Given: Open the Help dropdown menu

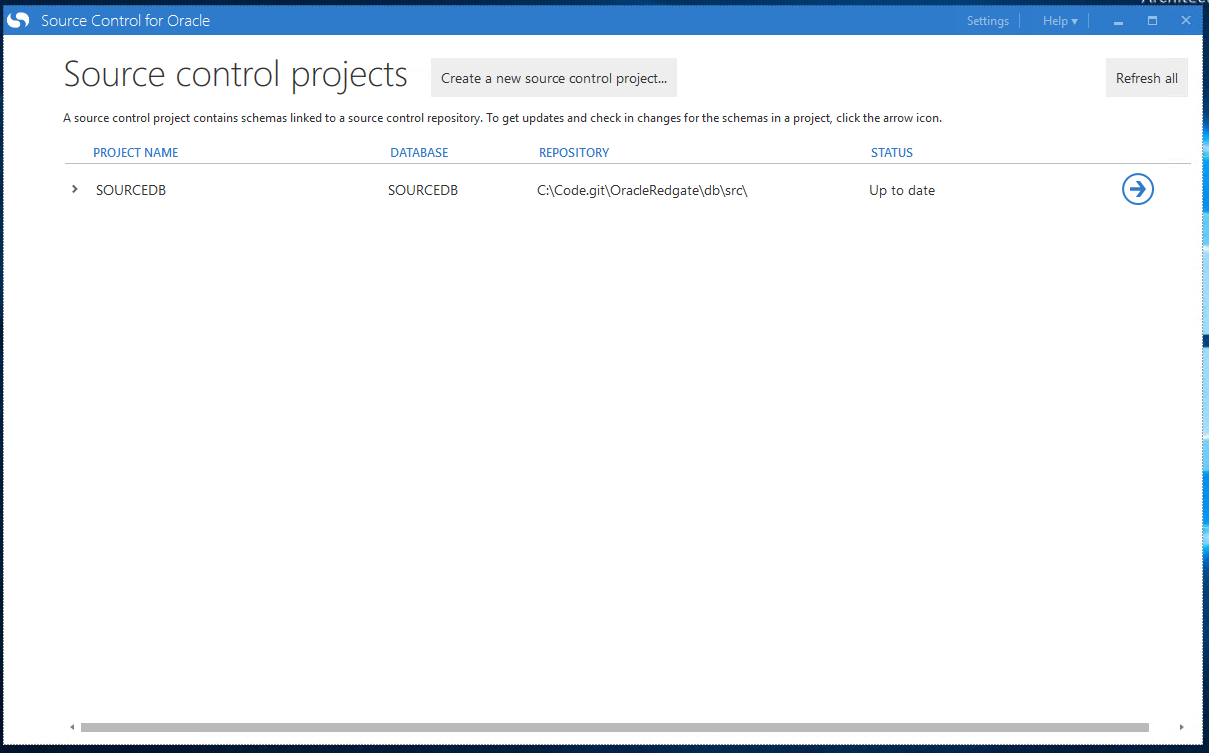Looking at the screenshot, I should [1059, 21].
